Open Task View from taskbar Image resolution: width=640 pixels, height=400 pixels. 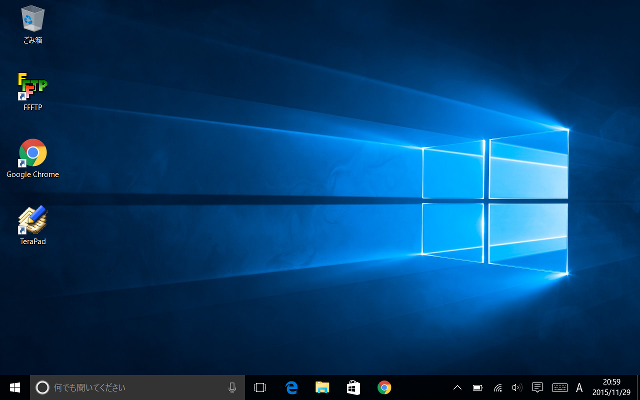point(260,387)
